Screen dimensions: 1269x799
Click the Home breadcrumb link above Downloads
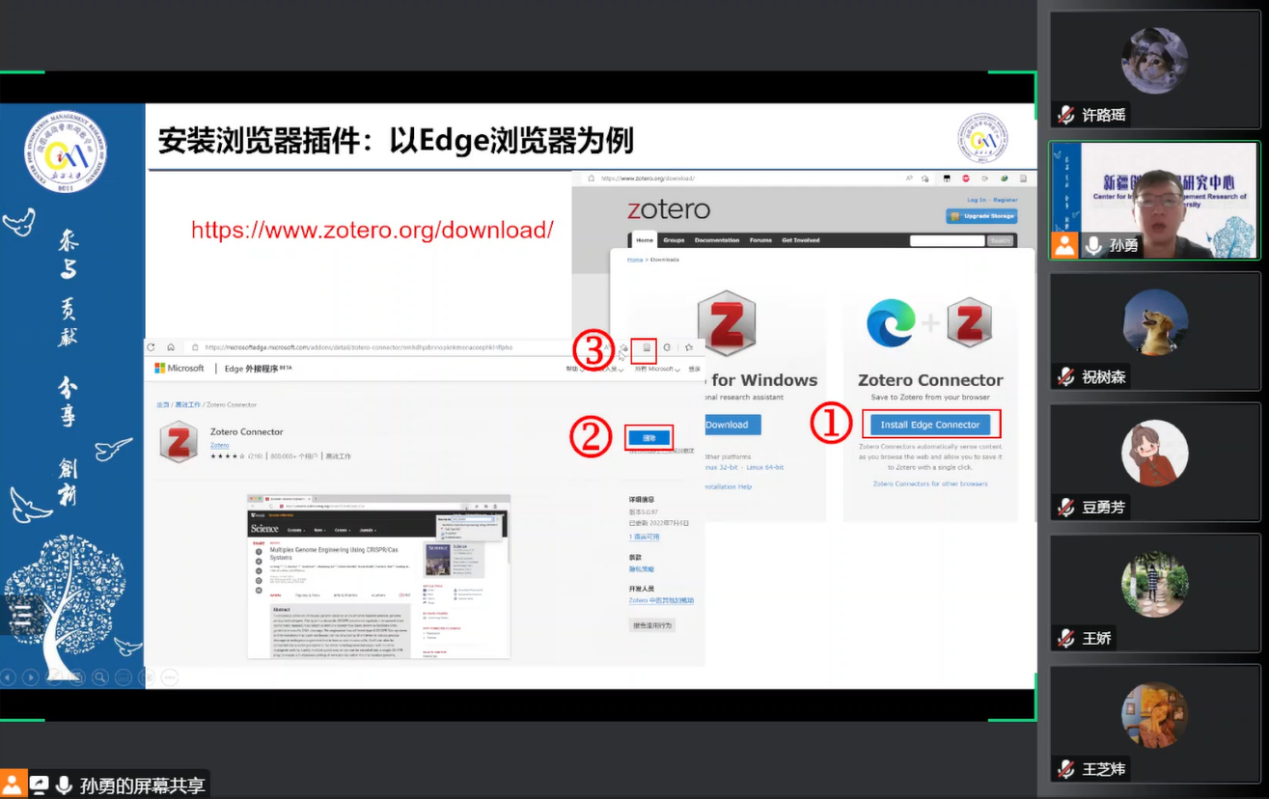pos(634,260)
